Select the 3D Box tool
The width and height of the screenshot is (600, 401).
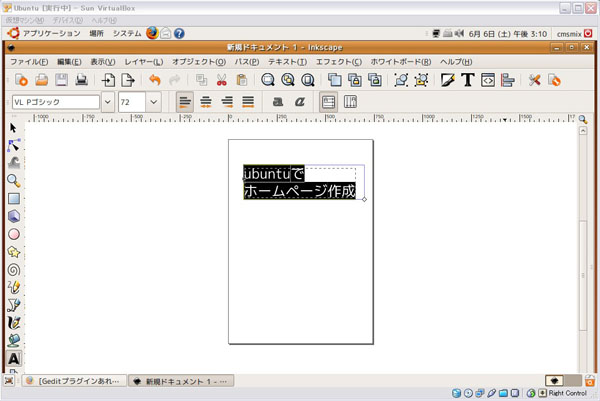click(x=14, y=216)
